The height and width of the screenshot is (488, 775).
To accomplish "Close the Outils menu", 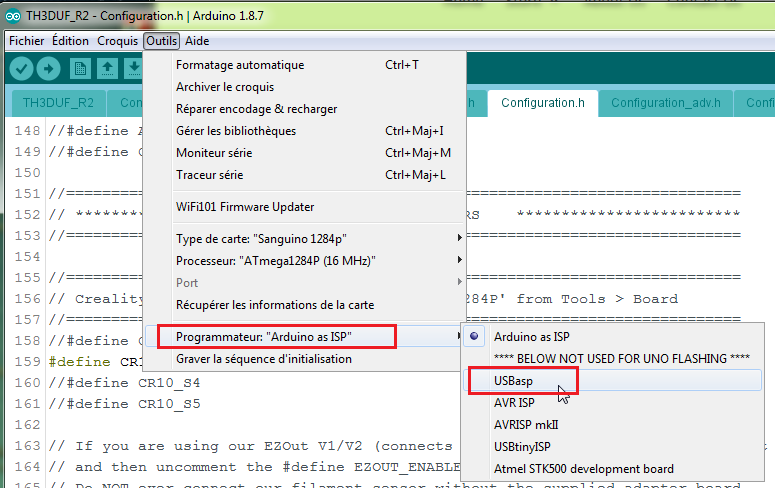I will [162, 41].
